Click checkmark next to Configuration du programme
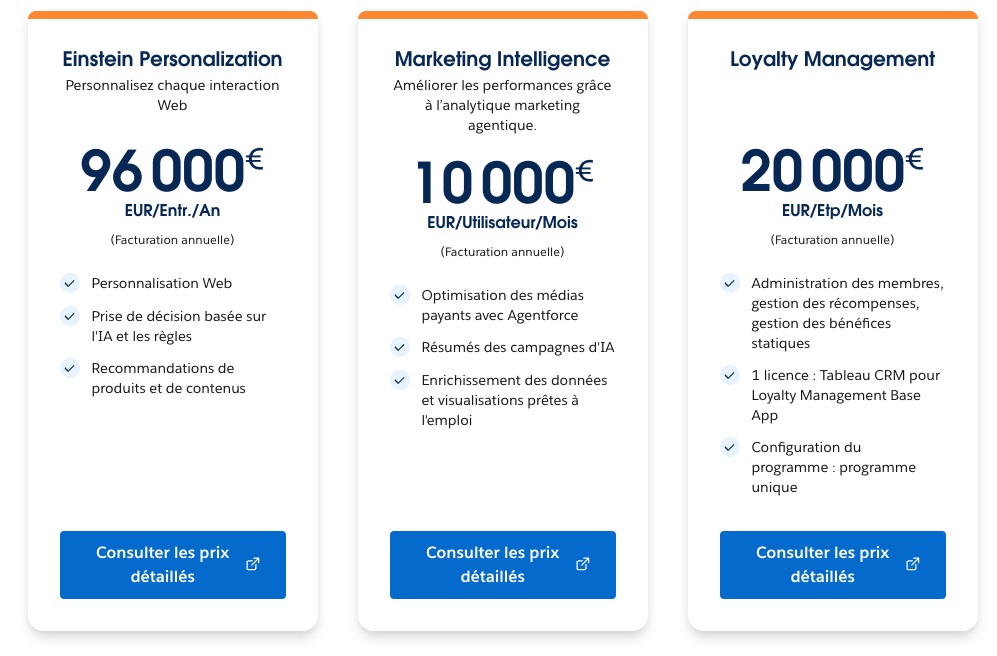 [x=730, y=447]
